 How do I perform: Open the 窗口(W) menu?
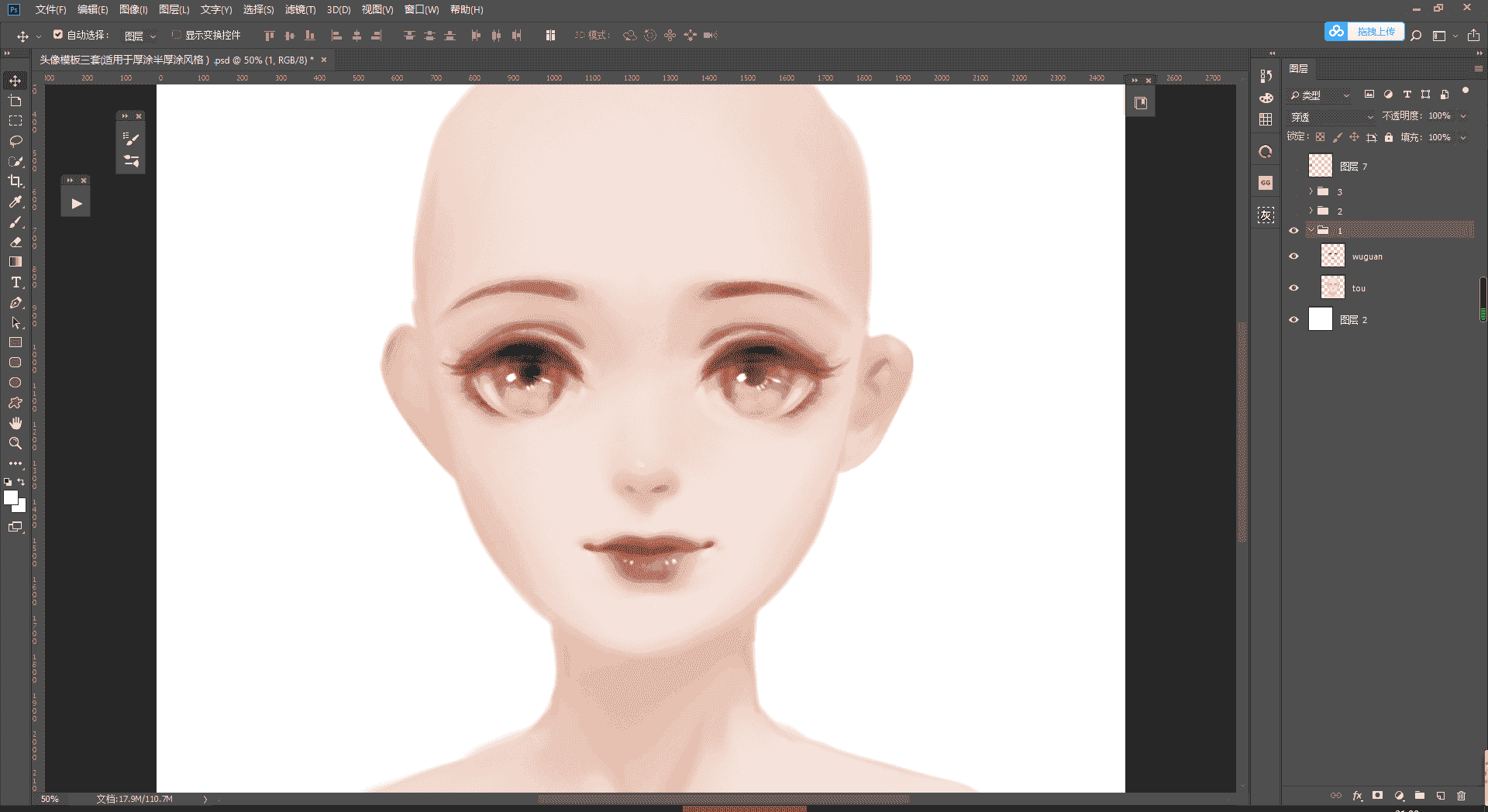click(422, 9)
